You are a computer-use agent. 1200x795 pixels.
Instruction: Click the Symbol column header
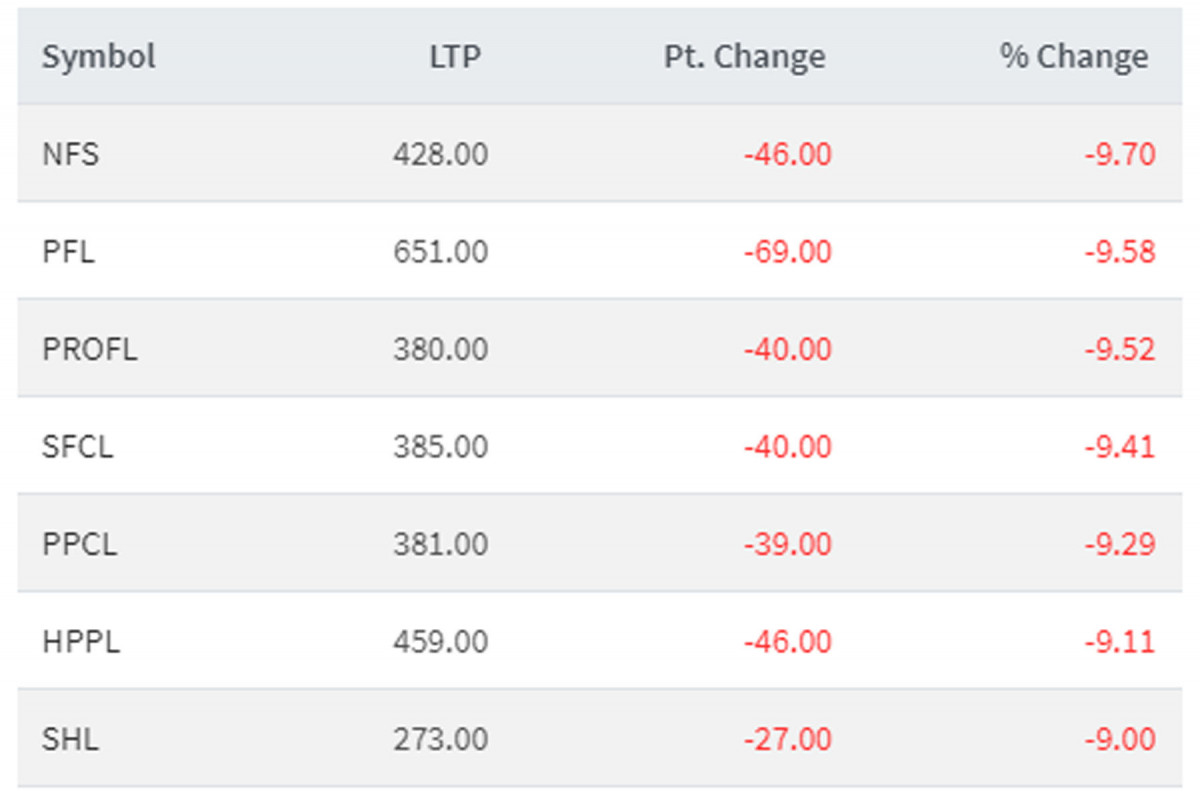98,57
